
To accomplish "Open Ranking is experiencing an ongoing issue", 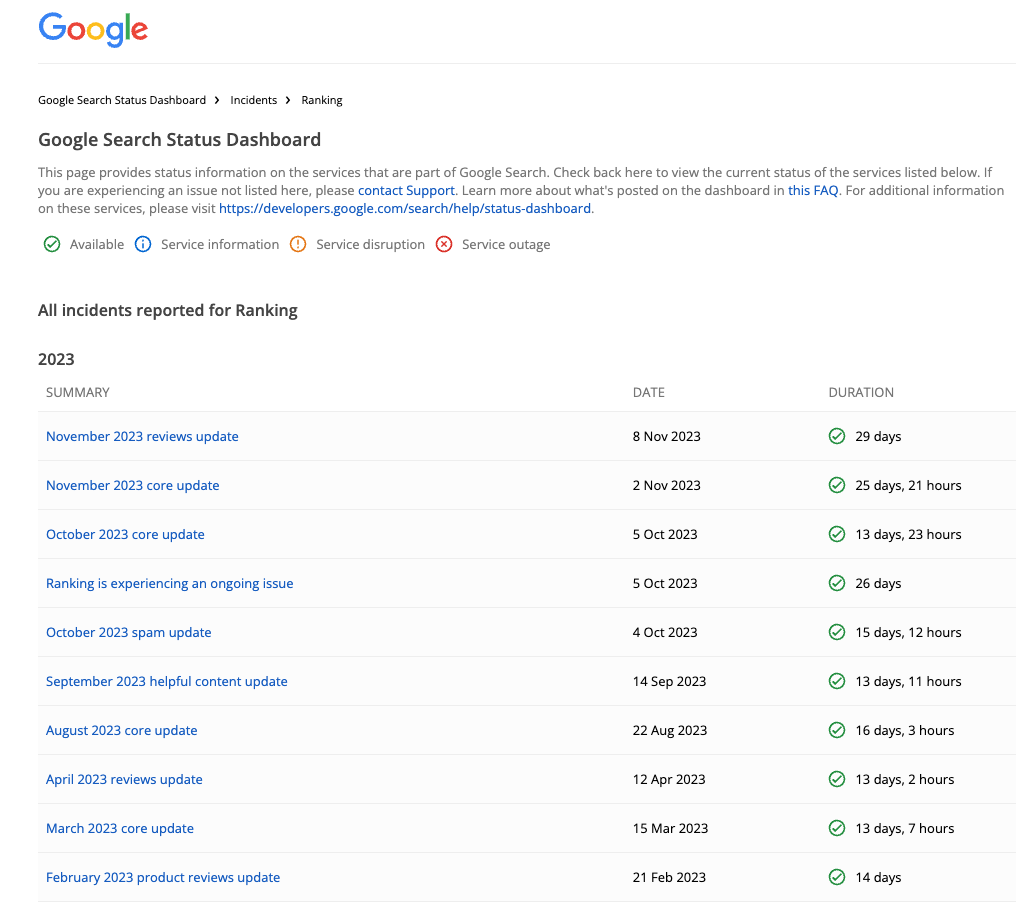I will tap(169, 583).
